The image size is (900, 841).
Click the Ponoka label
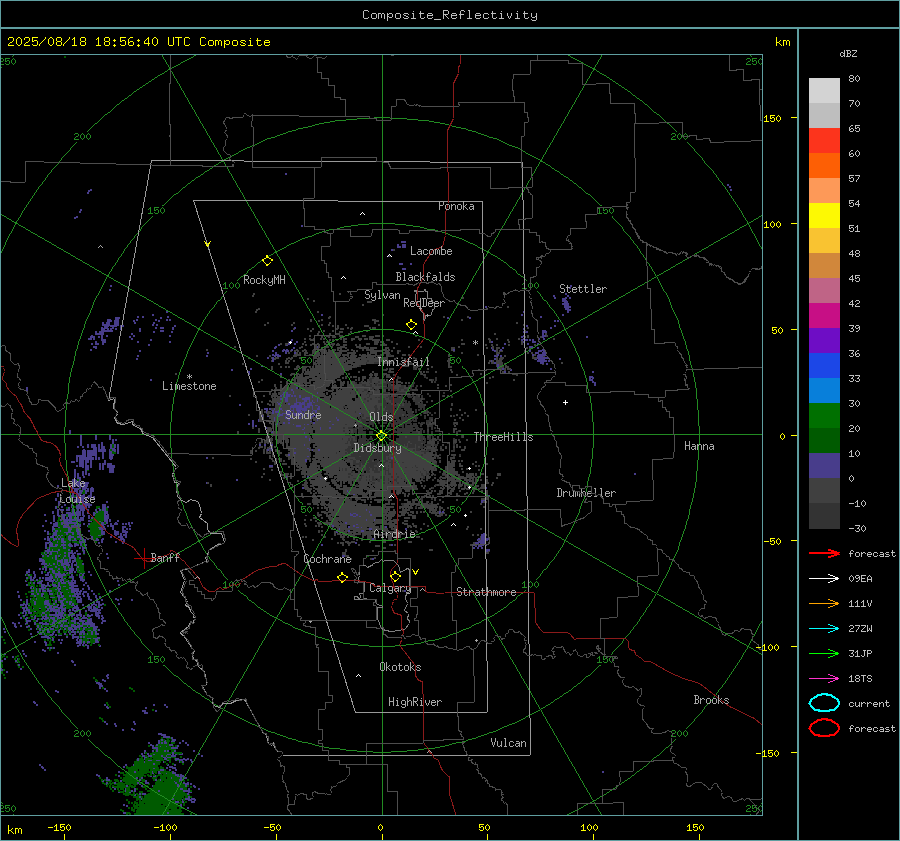click(x=456, y=206)
